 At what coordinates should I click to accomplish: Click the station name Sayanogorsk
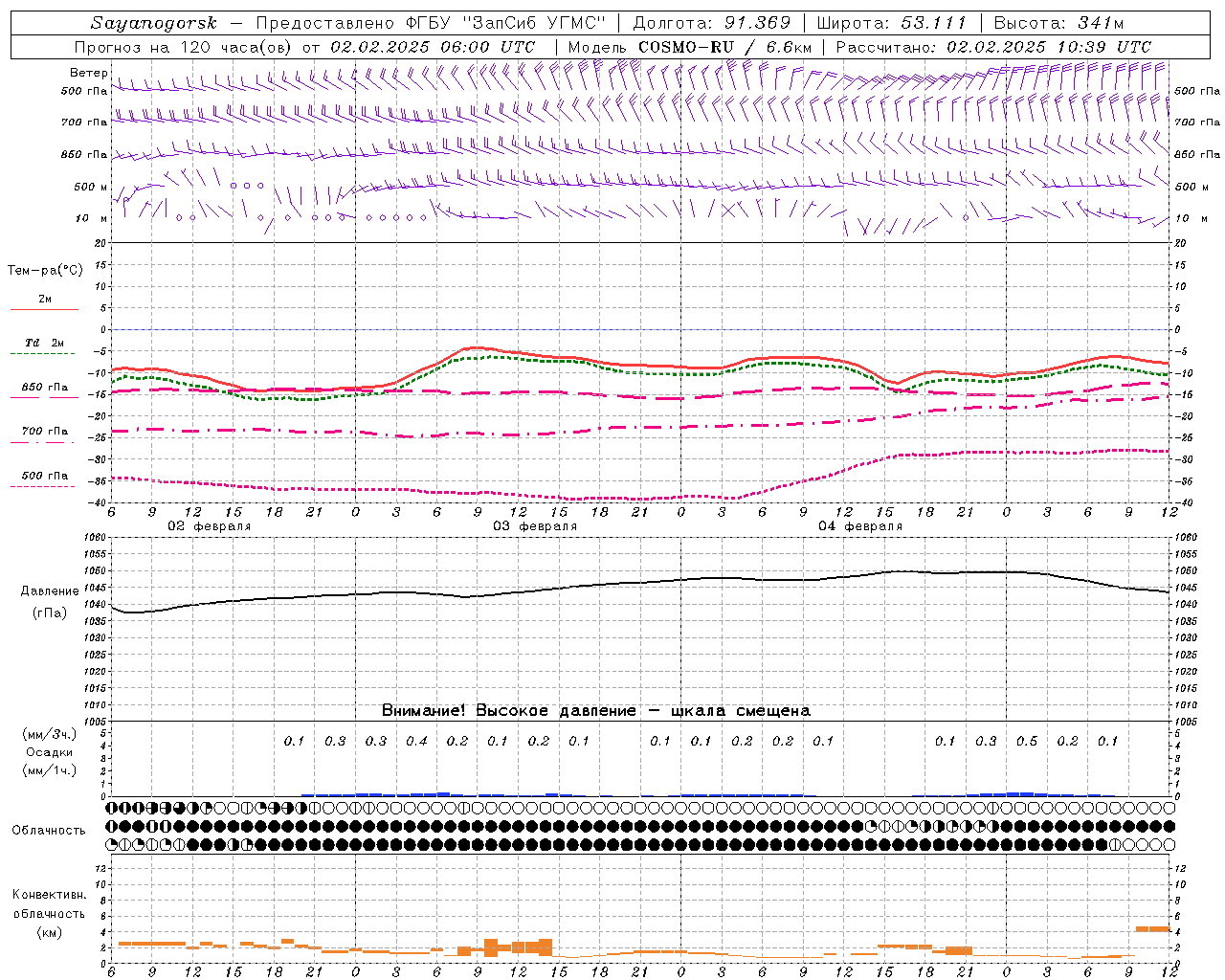click(154, 23)
